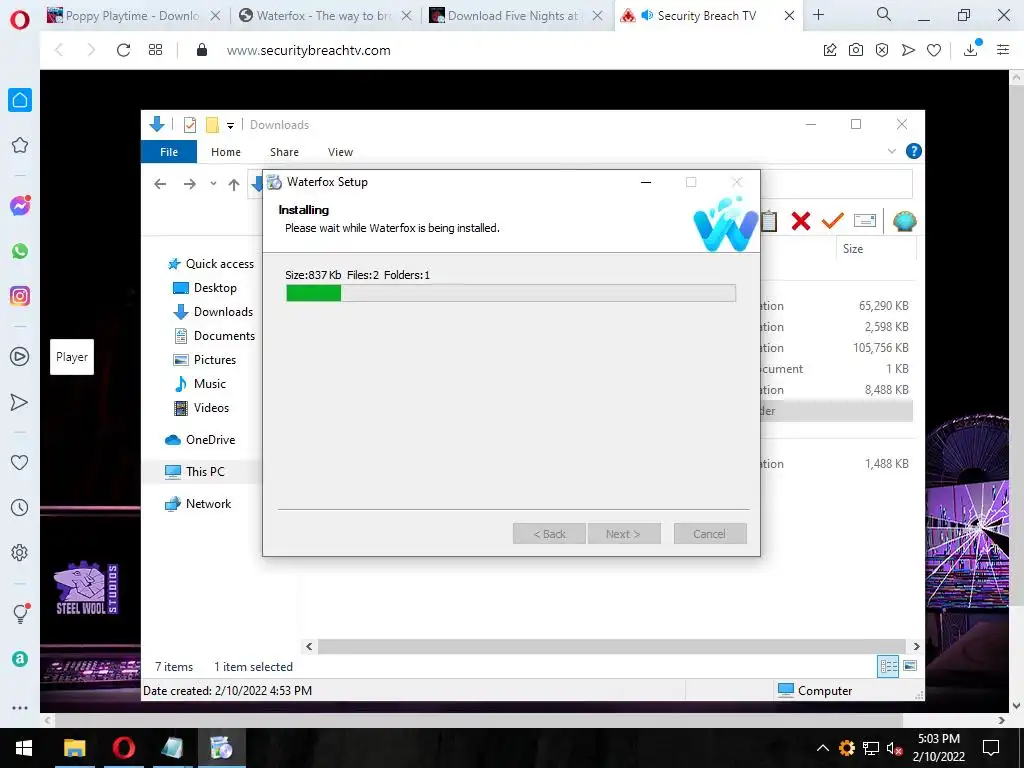Select Documents in navigation pane
The width and height of the screenshot is (1024, 768).
pyautogui.click(x=214, y=336)
